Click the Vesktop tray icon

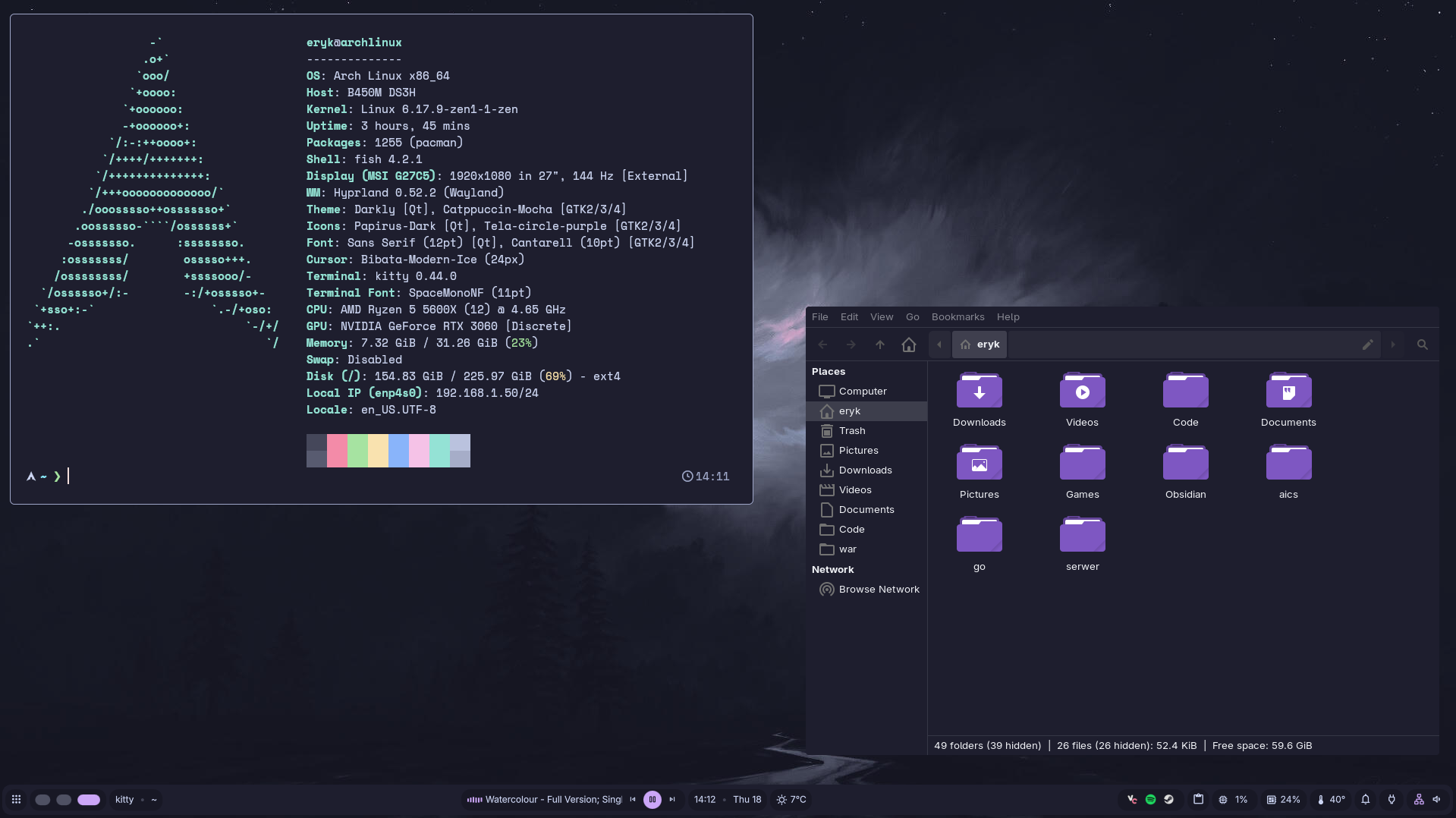tap(1132, 799)
